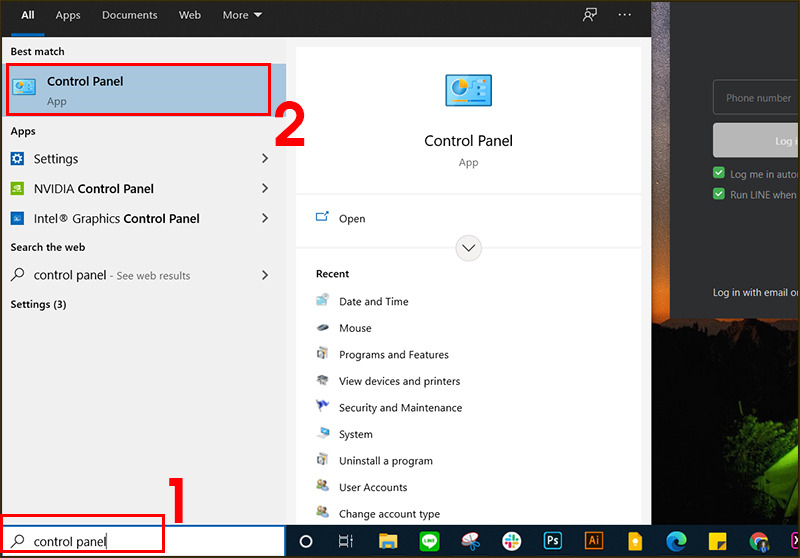Open Change account type from Recent
This screenshot has height=558, width=800.
pyautogui.click(x=389, y=514)
